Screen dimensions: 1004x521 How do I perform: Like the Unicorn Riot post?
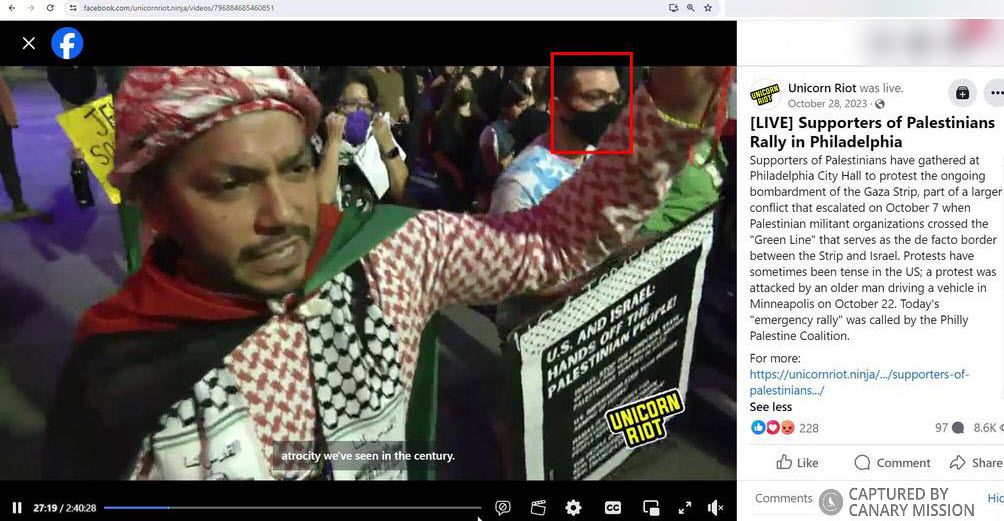[797, 462]
